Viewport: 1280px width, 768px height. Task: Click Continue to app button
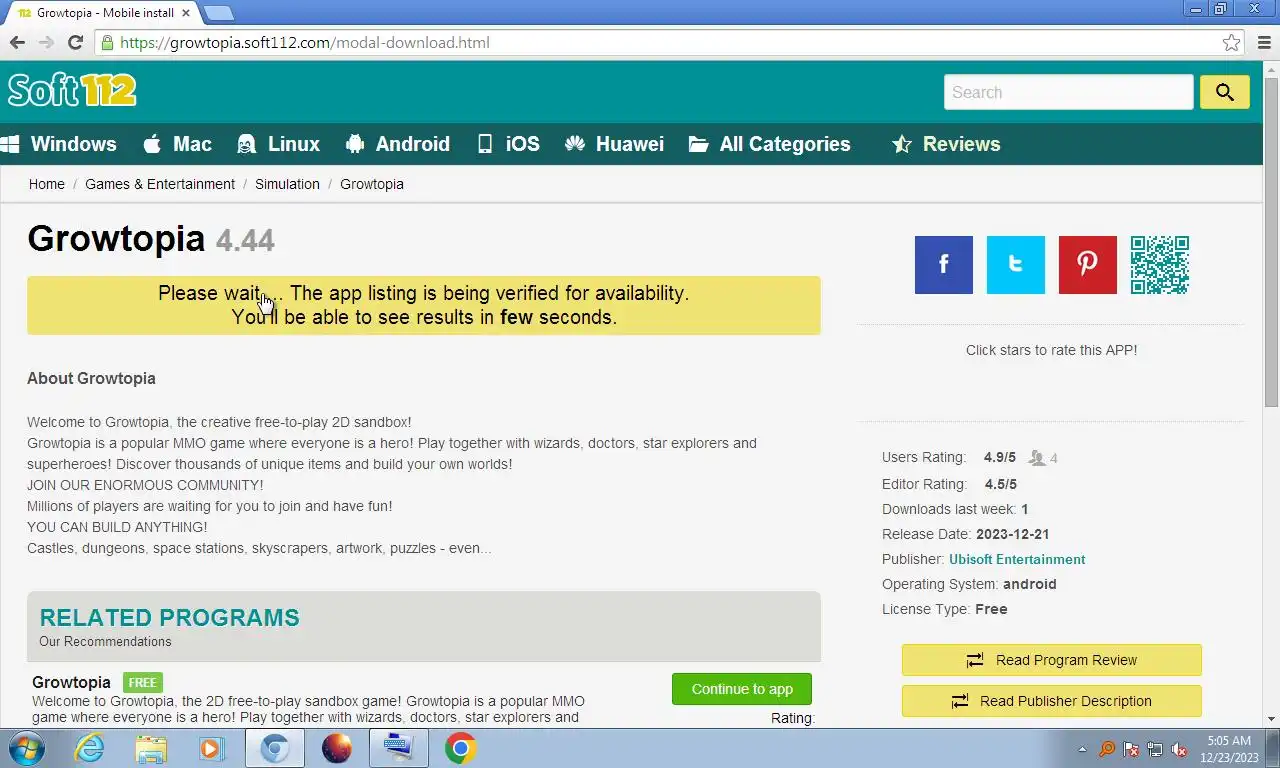[742, 689]
